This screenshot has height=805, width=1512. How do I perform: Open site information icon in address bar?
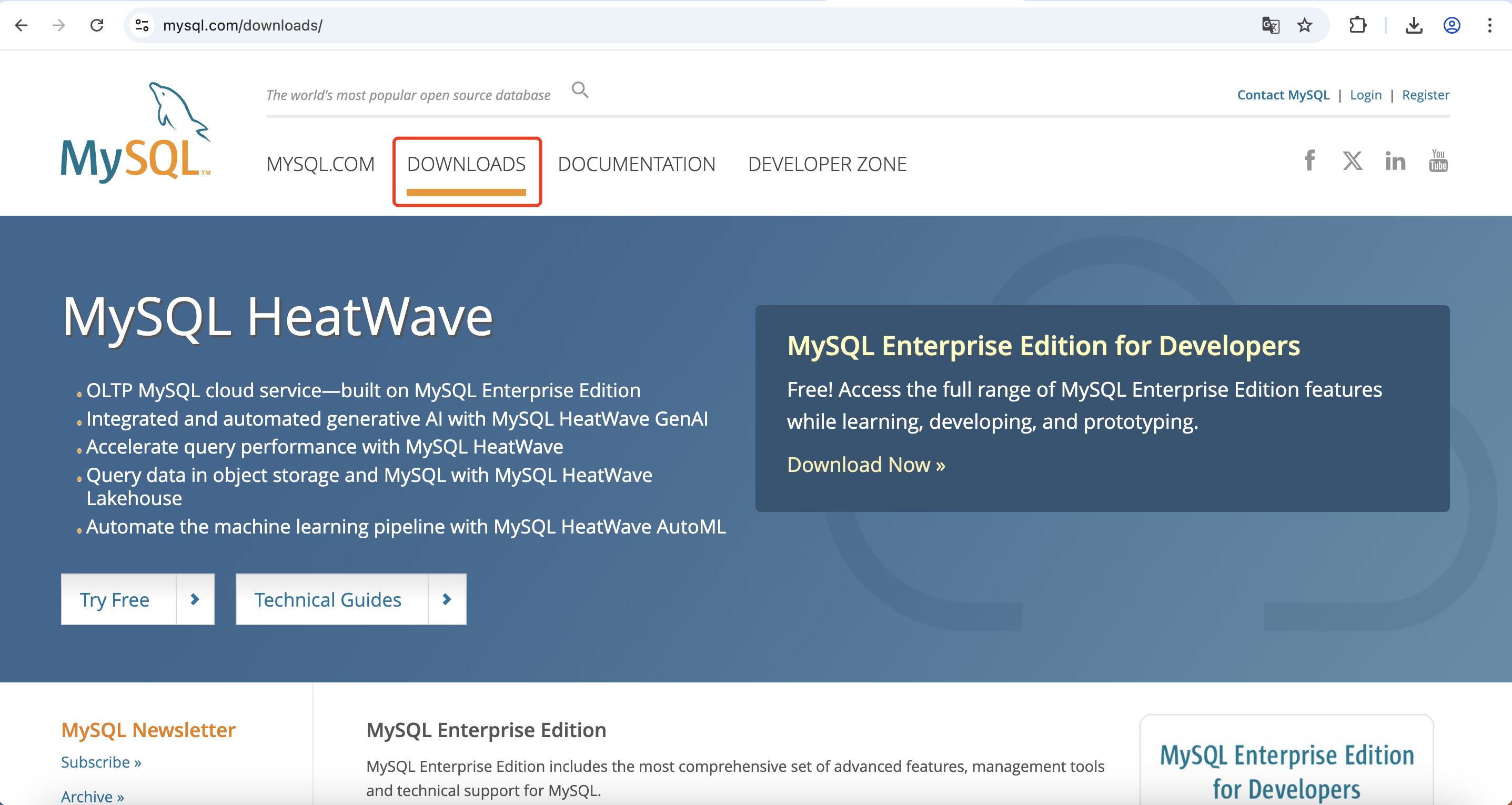pyautogui.click(x=142, y=25)
